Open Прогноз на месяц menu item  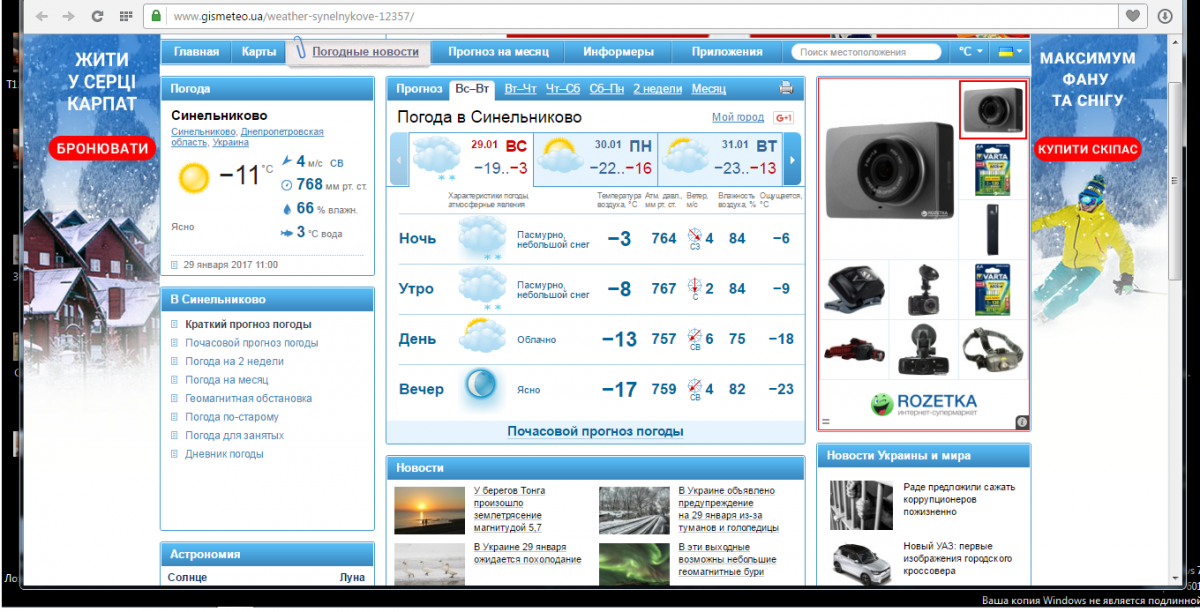tap(499, 52)
